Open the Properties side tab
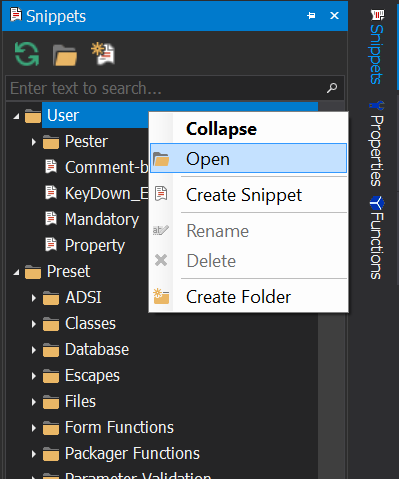 click(377, 144)
